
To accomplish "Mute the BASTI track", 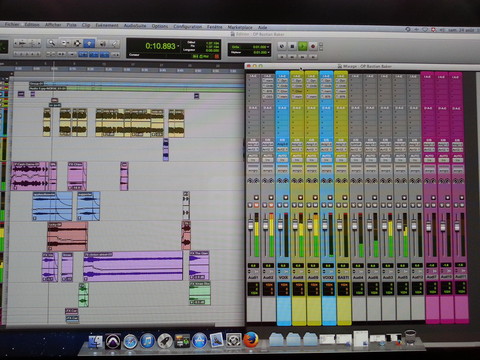I will tap(345, 205).
